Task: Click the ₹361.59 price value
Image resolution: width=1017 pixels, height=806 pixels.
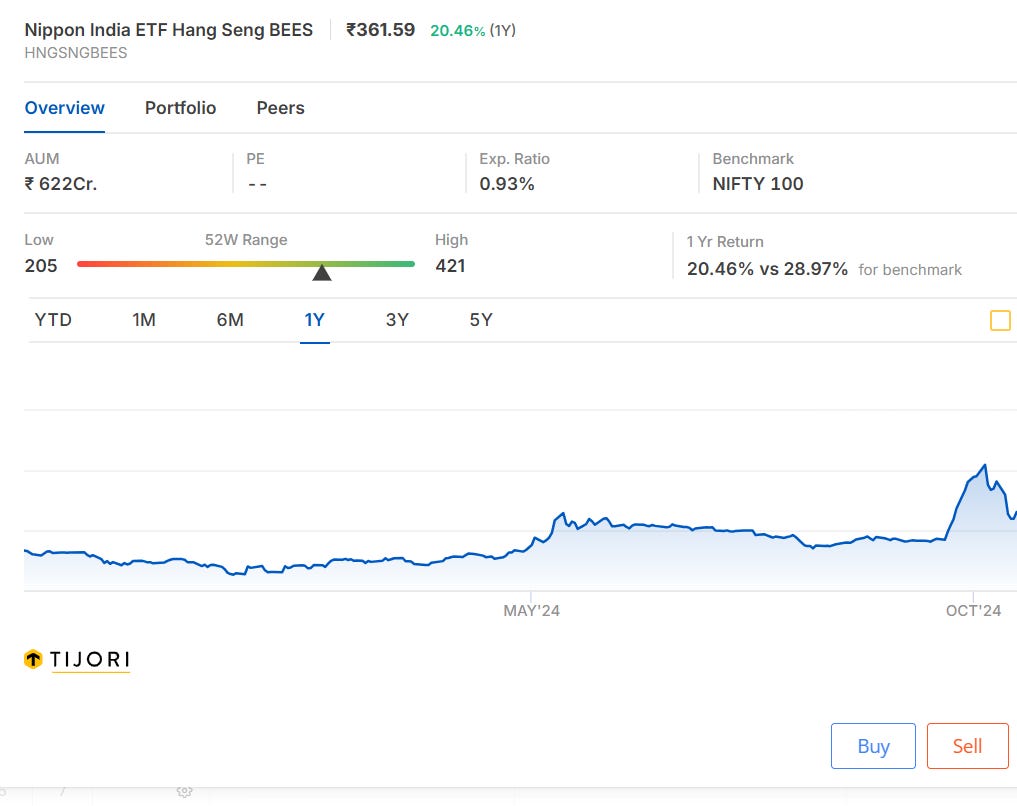Action: pos(380,30)
